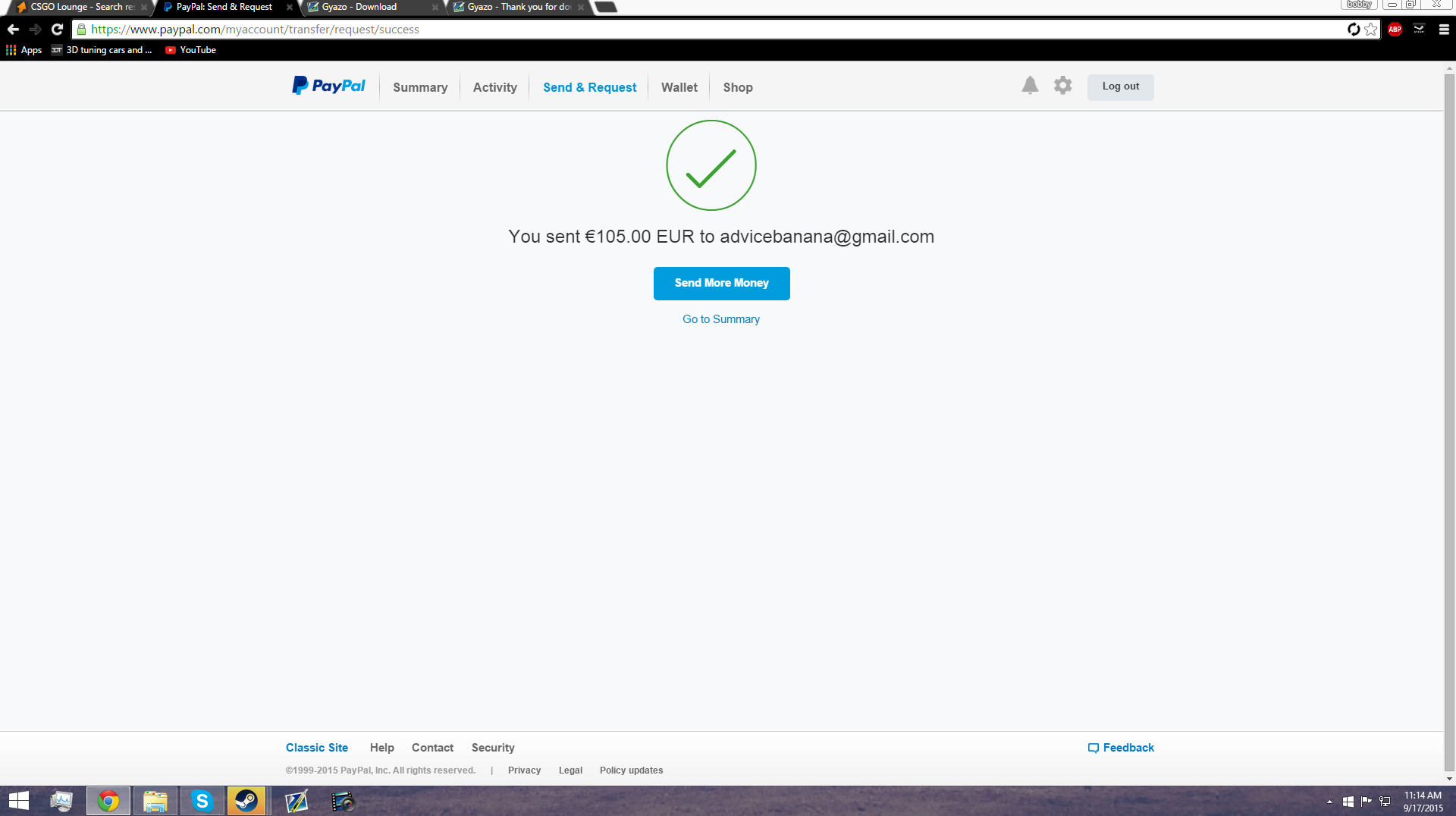Click the AdBlock Plus extension icon
The height and width of the screenshot is (816, 1456).
coord(1395,30)
